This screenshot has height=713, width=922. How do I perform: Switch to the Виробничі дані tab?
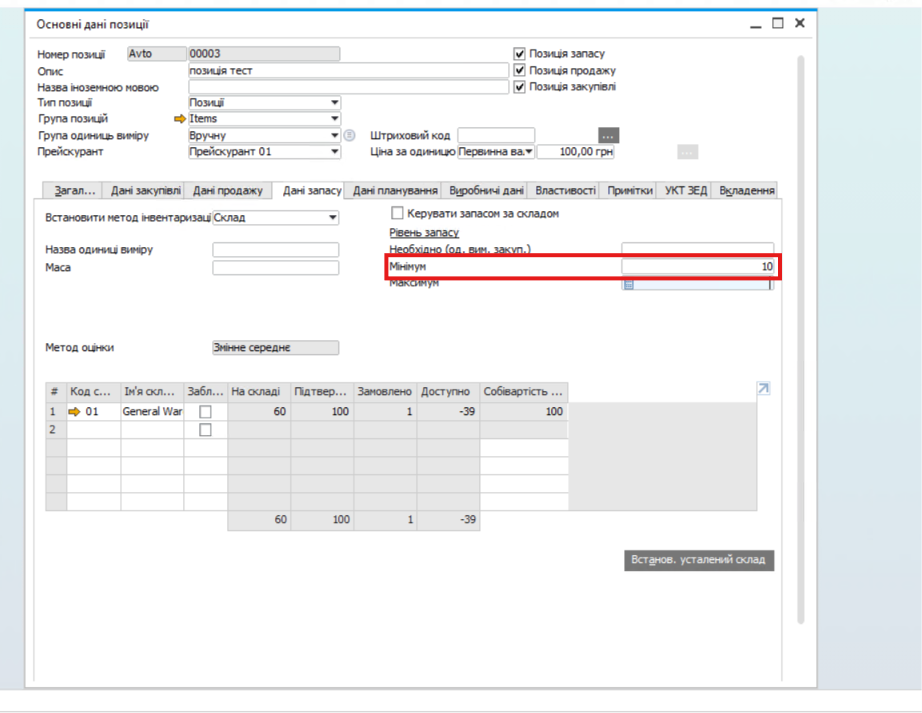click(x=486, y=190)
